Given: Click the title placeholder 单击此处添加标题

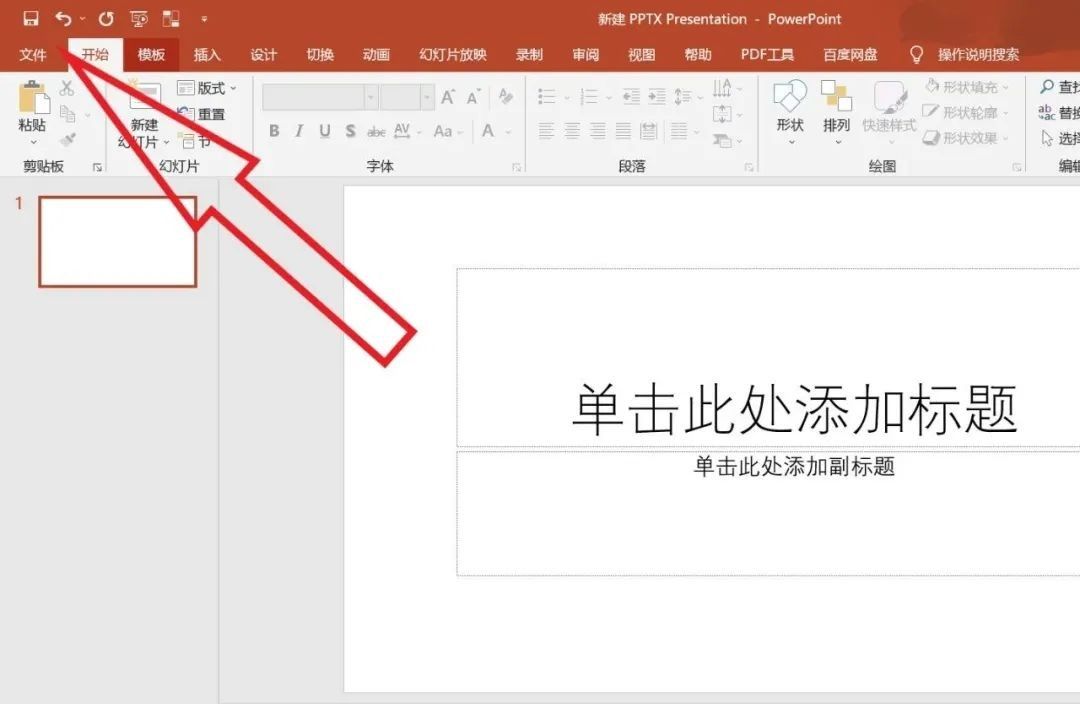Looking at the screenshot, I should 794,409.
